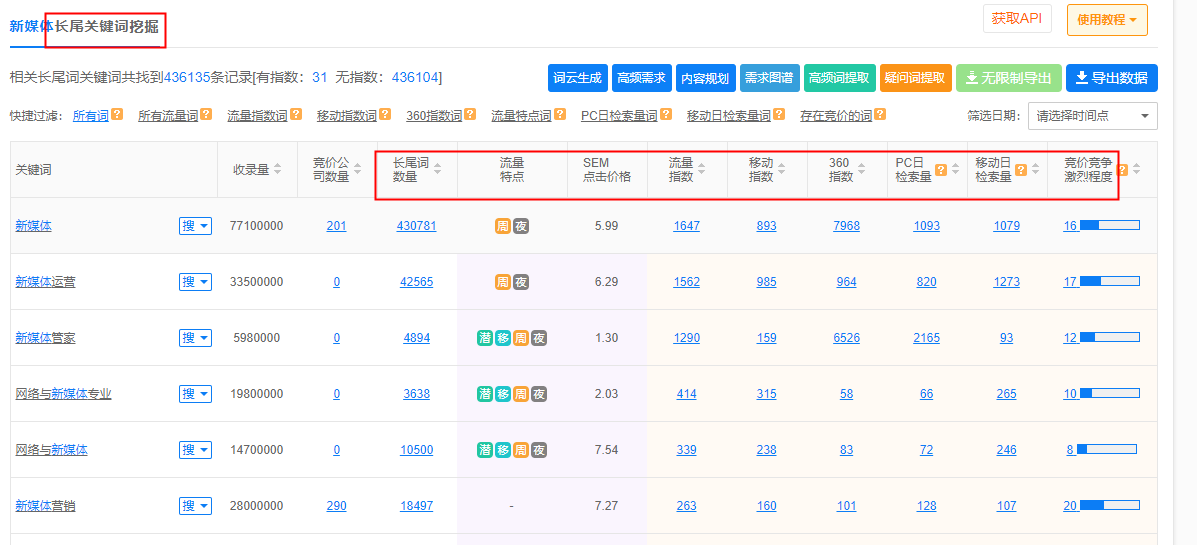Sort table by 流量指数 column arrows
The image size is (1197, 545).
click(x=702, y=169)
